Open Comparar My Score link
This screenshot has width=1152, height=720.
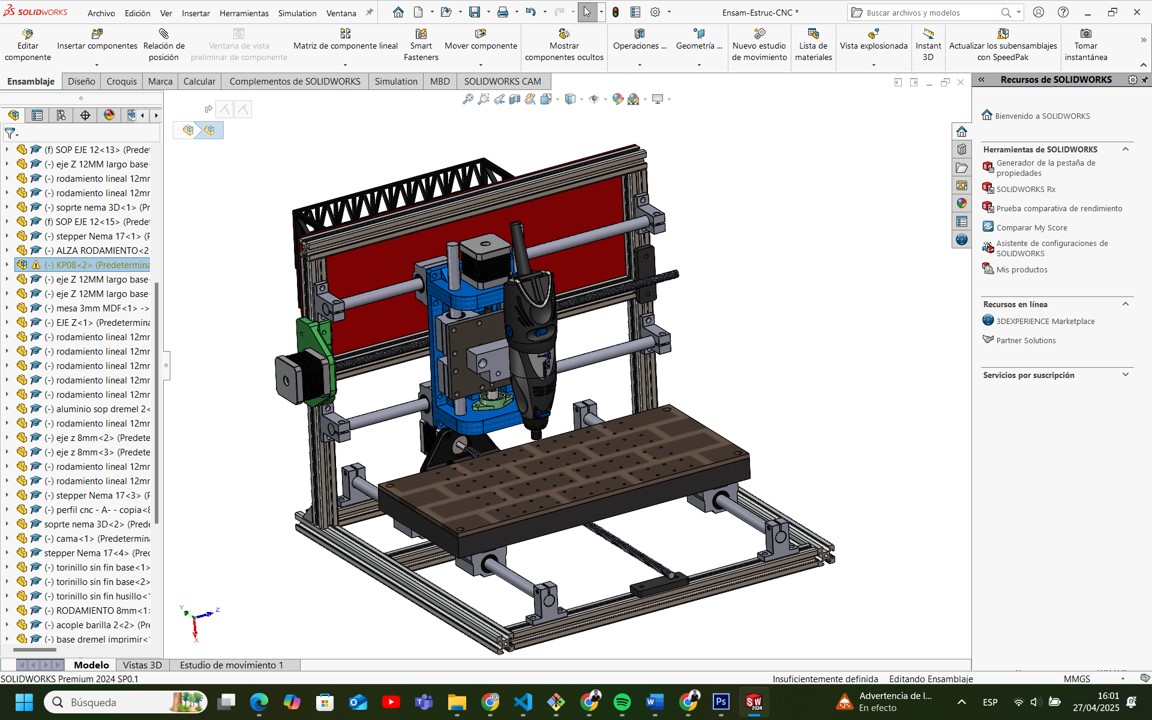coord(1031,228)
